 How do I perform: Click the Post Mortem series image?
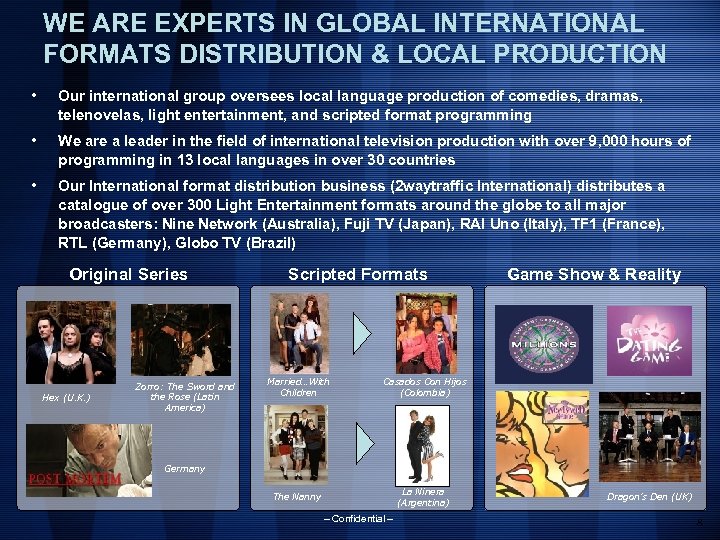click(89, 460)
